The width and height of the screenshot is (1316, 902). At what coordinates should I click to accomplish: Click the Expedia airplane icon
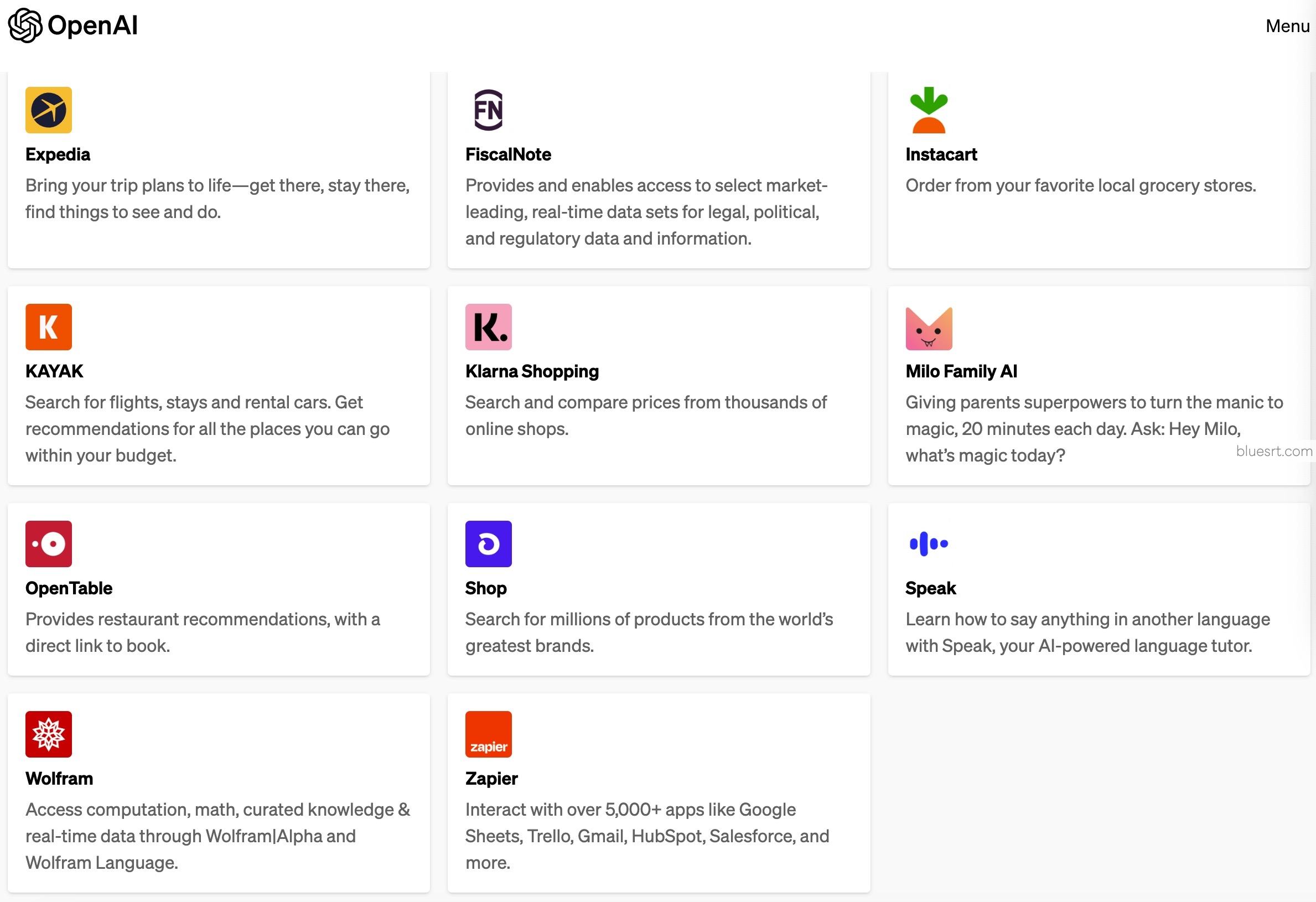(x=49, y=110)
